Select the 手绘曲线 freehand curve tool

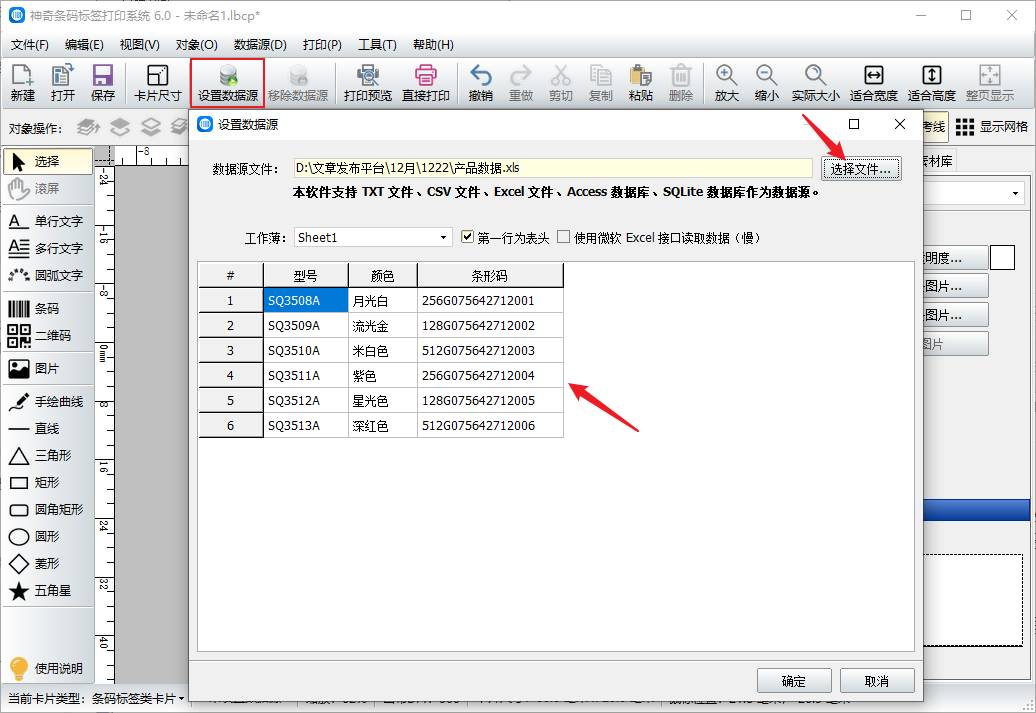pyautogui.click(x=48, y=402)
